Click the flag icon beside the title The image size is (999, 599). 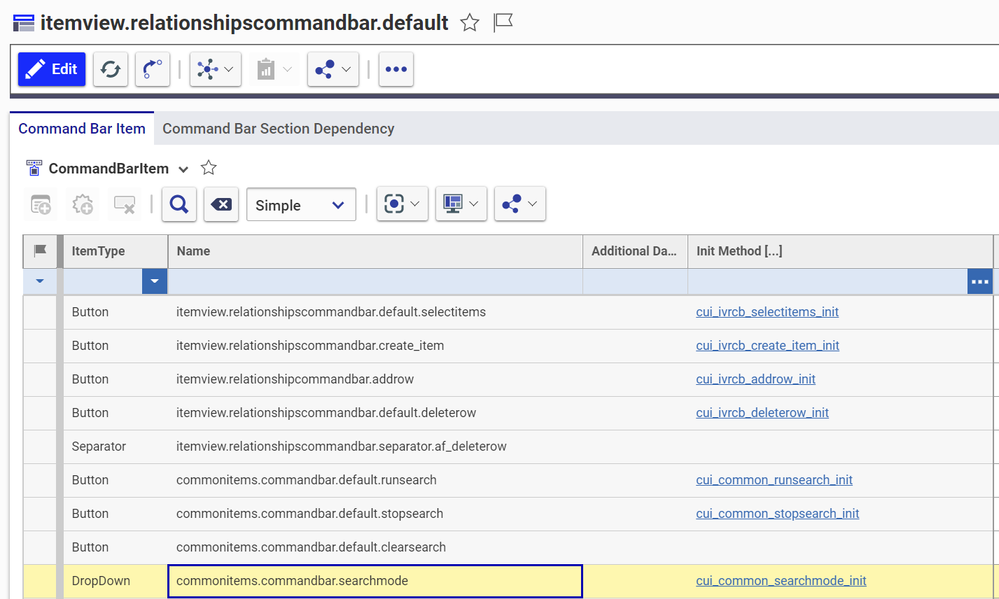pyautogui.click(x=503, y=22)
